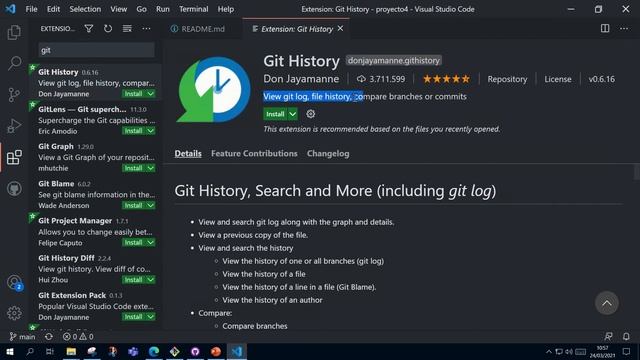Screen dimensions: 640x360
Task: Open editor more actions ellipsis
Action: tap(624, 29)
